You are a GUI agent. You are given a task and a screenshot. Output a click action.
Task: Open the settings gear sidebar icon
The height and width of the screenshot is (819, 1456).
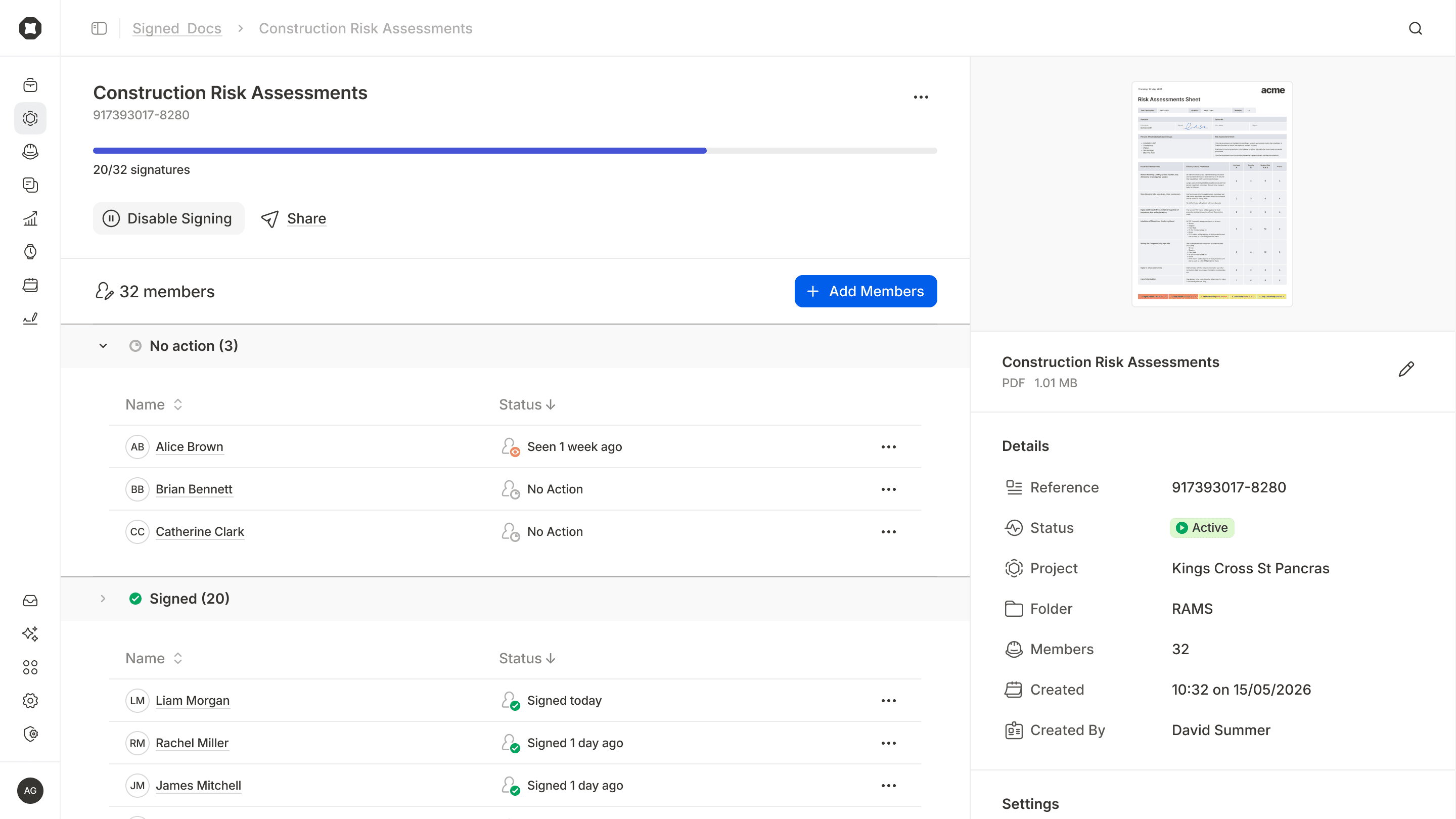[x=30, y=700]
